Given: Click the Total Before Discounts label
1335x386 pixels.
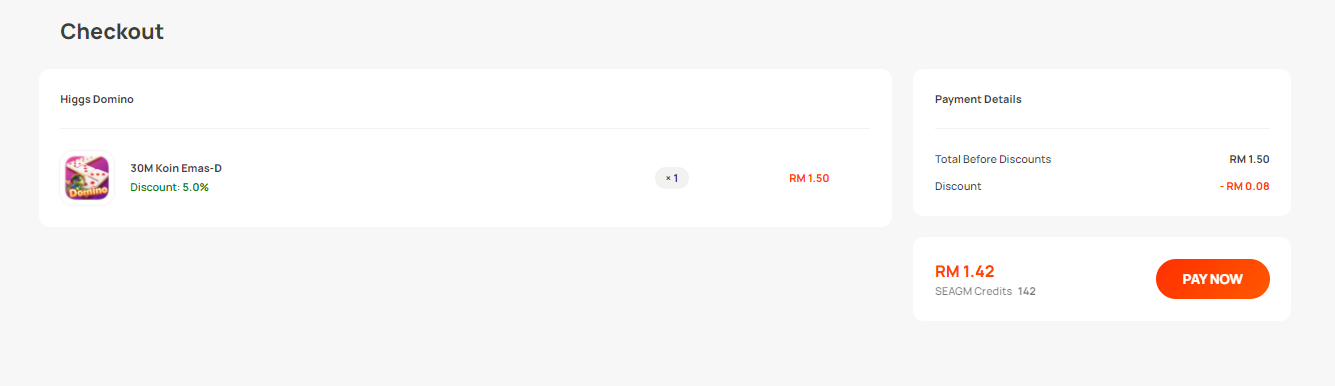Looking at the screenshot, I should (993, 159).
